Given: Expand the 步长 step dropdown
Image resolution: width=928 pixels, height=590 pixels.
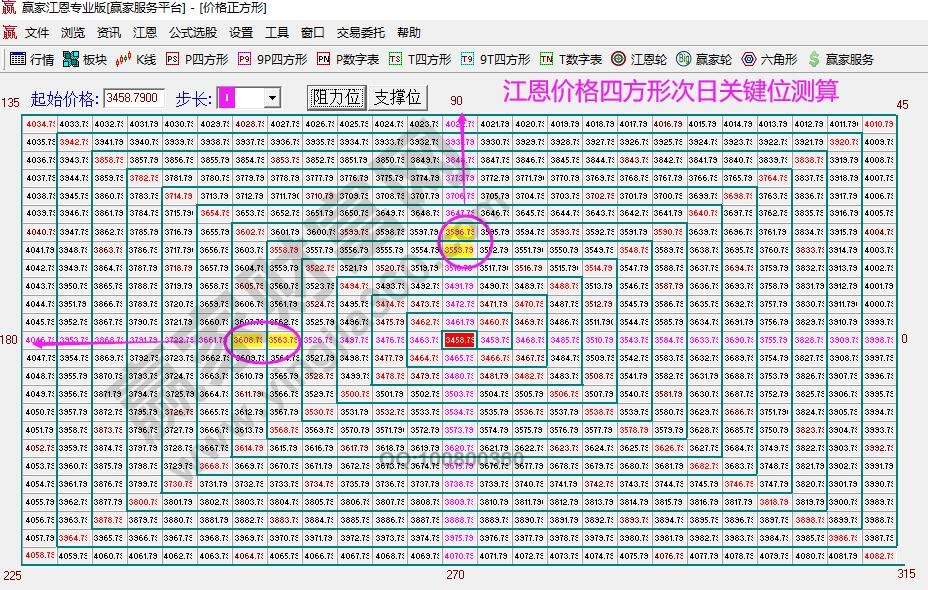Looking at the screenshot, I should pyautogui.click(x=272, y=98).
